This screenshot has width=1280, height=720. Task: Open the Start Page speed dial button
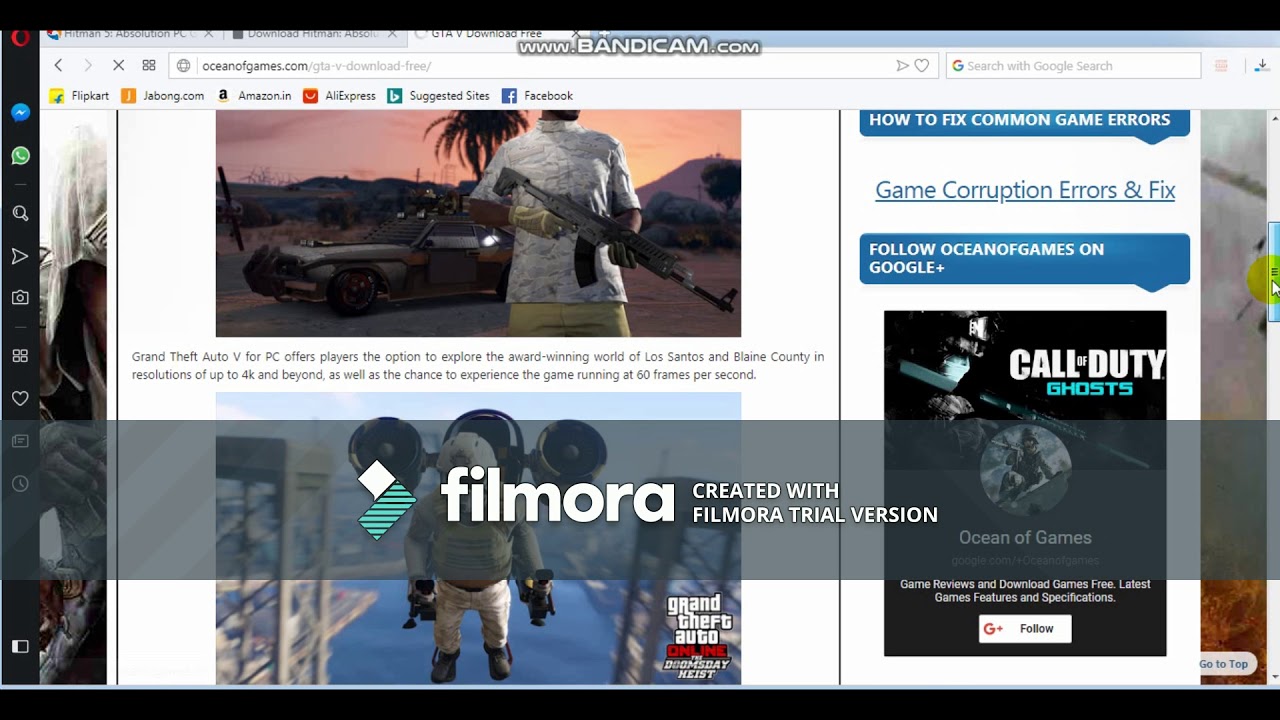coord(149,65)
